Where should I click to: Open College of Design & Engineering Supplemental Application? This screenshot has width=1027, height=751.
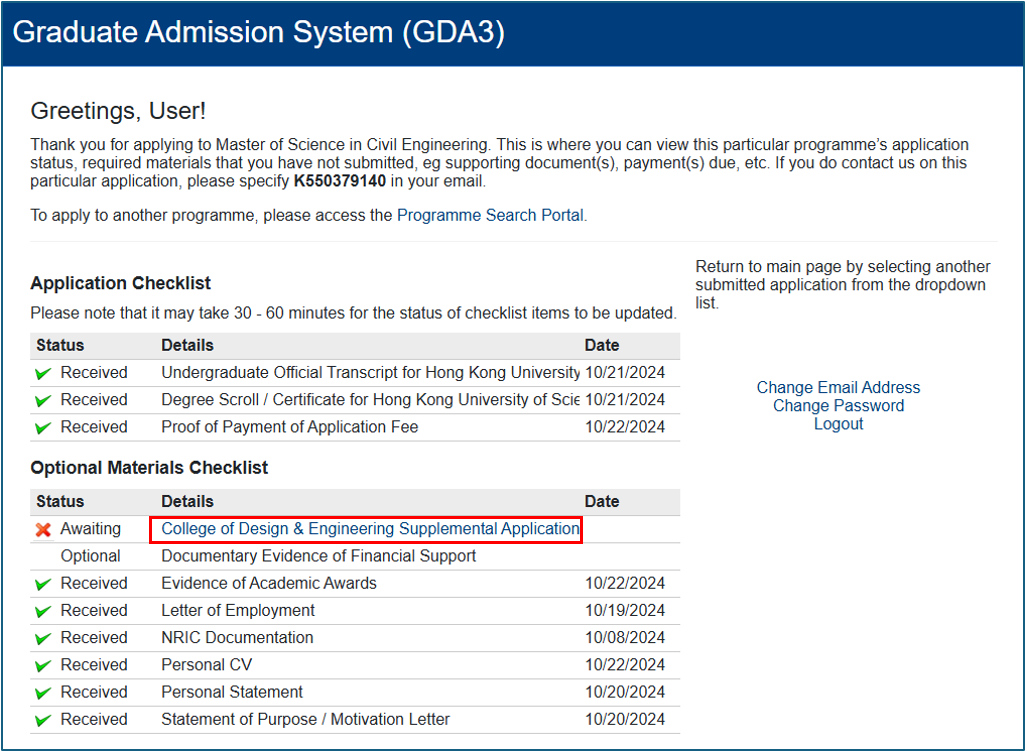370,529
